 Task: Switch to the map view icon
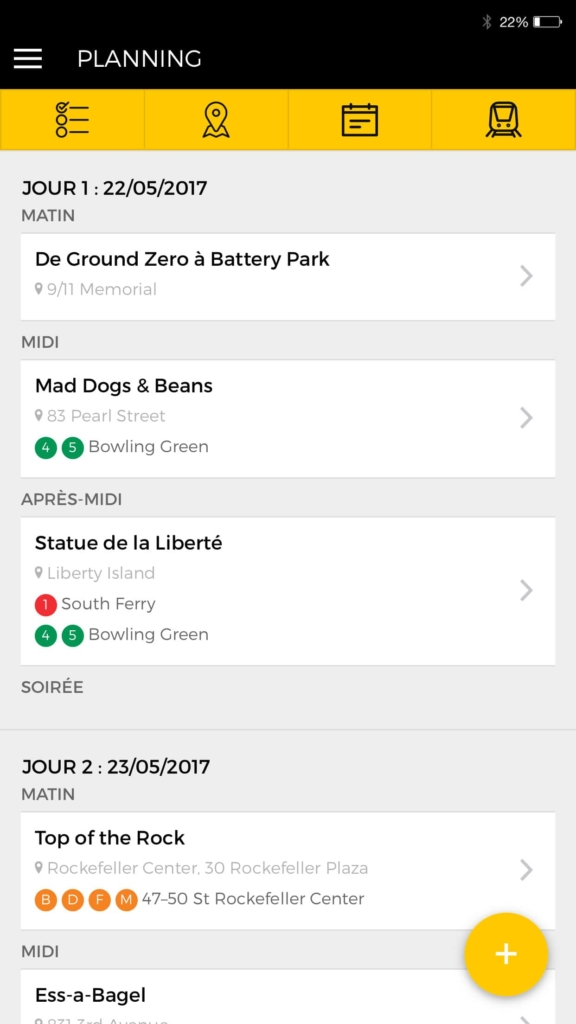[216, 119]
